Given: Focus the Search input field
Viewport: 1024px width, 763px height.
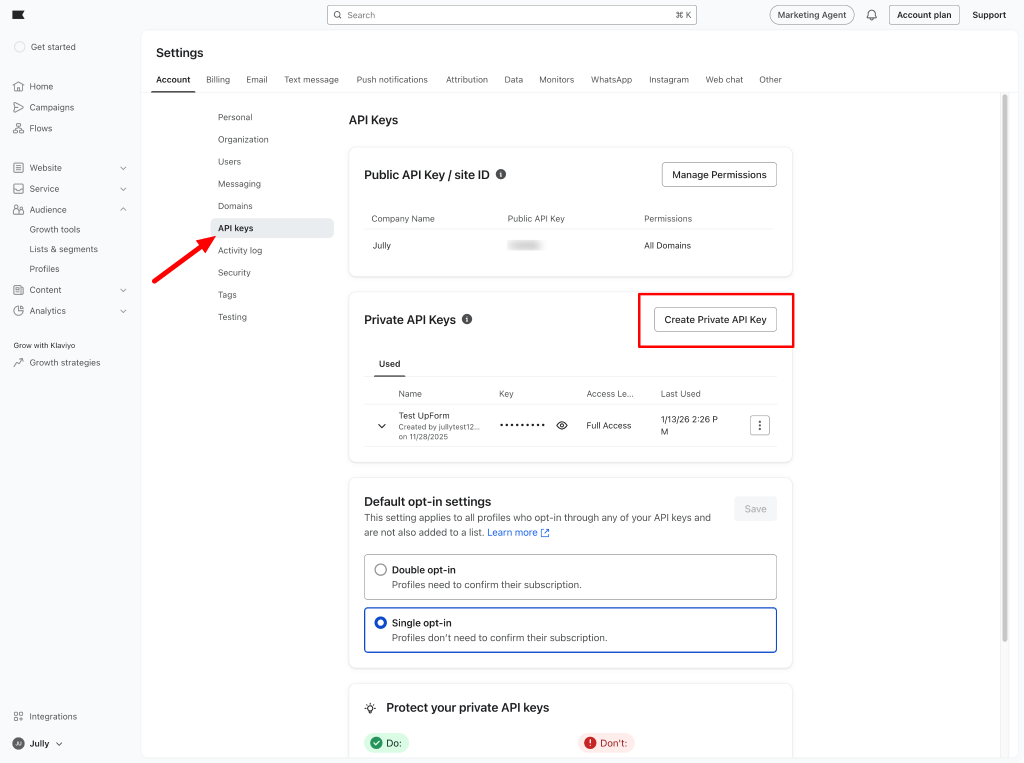Looking at the screenshot, I should pyautogui.click(x=512, y=15).
